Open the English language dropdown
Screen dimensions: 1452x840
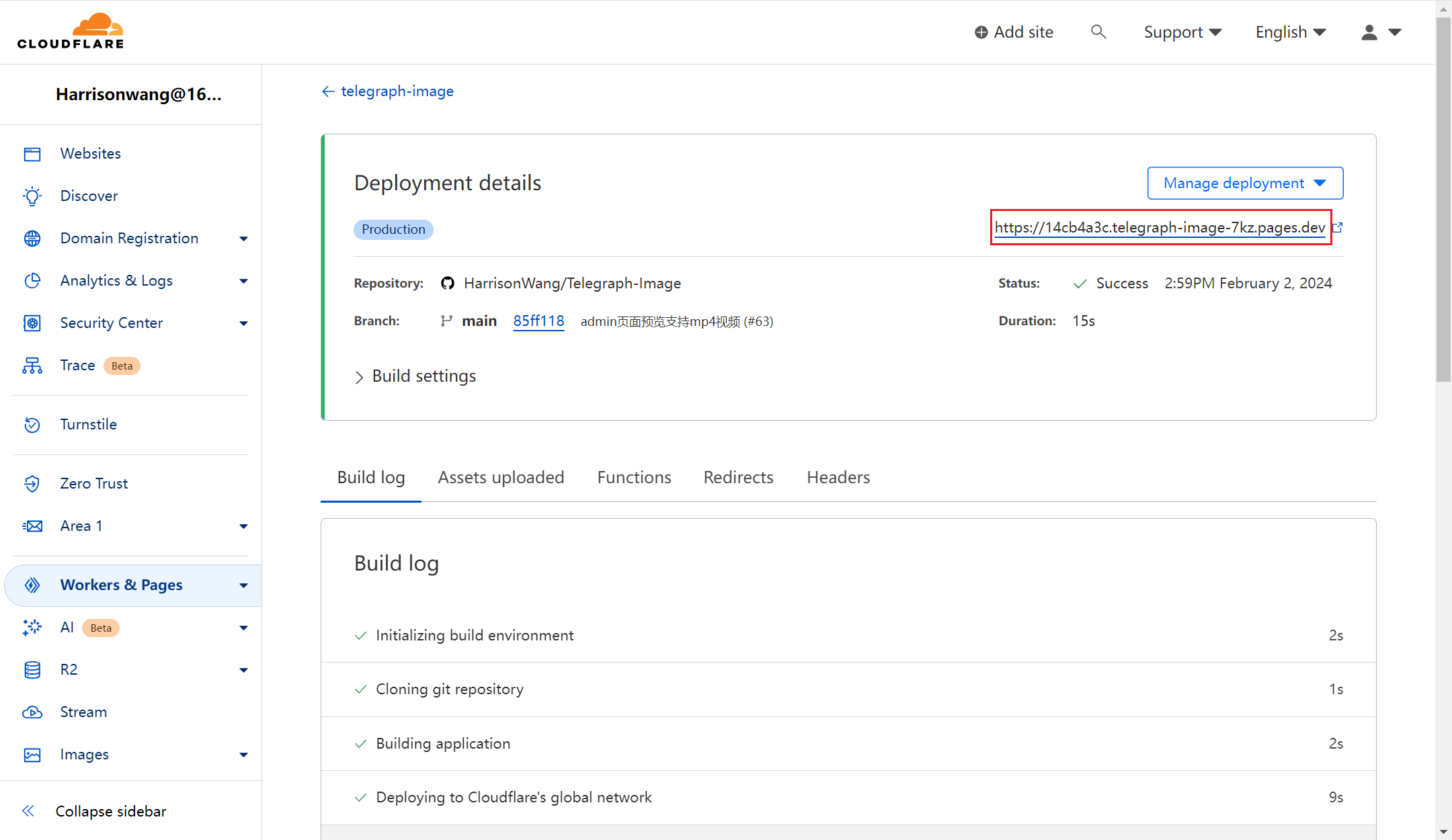1291,32
